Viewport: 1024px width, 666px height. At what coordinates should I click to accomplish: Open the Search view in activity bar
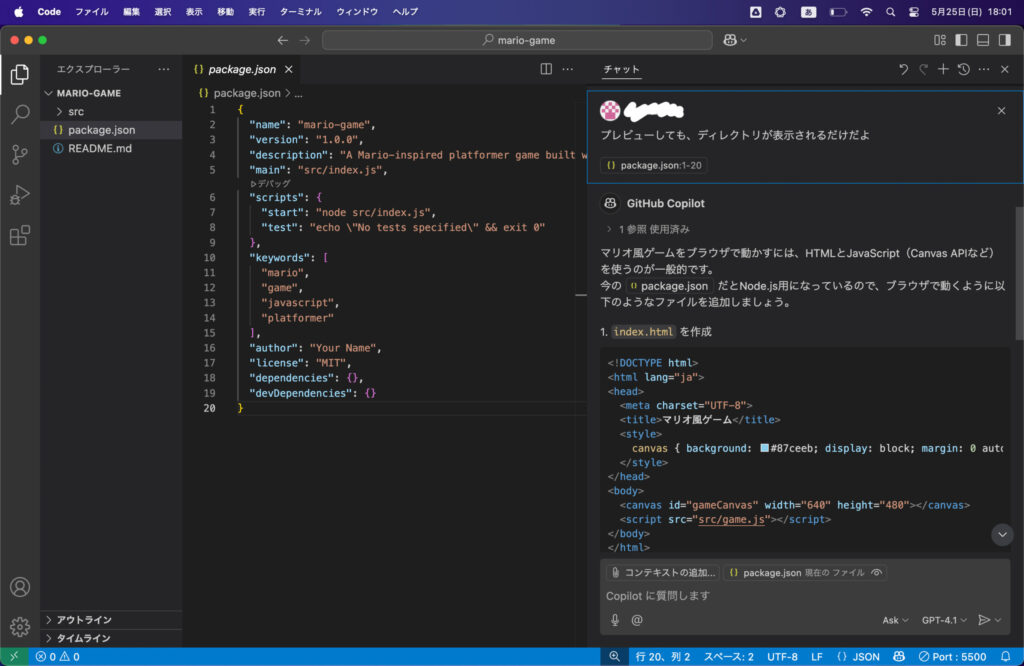[x=20, y=114]
